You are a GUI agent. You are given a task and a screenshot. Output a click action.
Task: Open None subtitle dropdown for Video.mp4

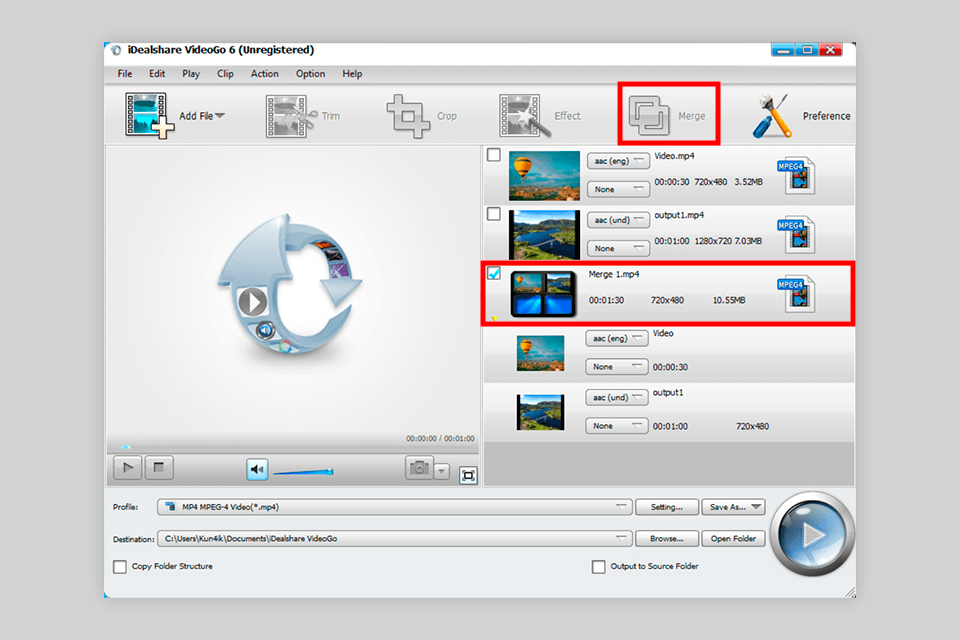pyautogui.click(x=618, y=189)
